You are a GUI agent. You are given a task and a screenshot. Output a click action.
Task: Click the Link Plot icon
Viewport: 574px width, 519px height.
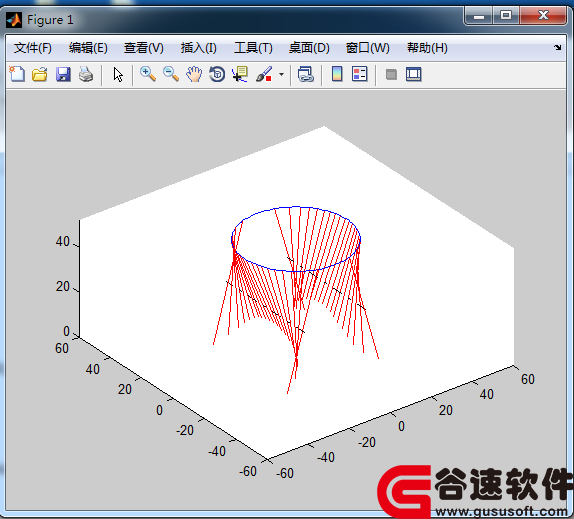(306, 74)
